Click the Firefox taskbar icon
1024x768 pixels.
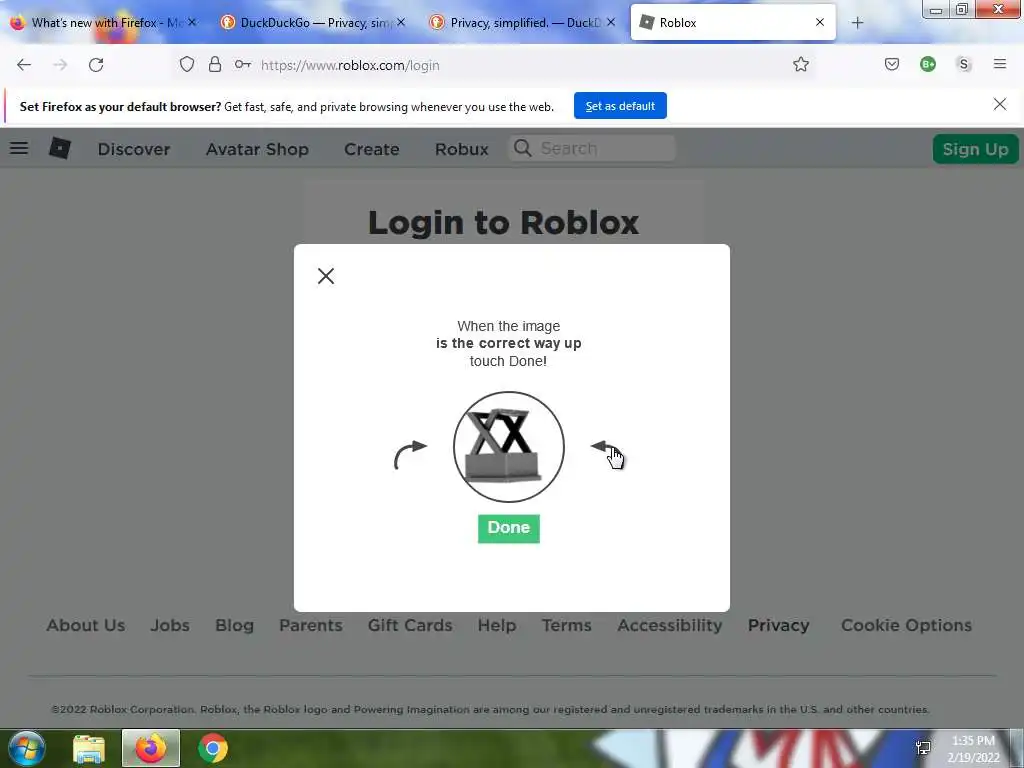click(151, 748)
